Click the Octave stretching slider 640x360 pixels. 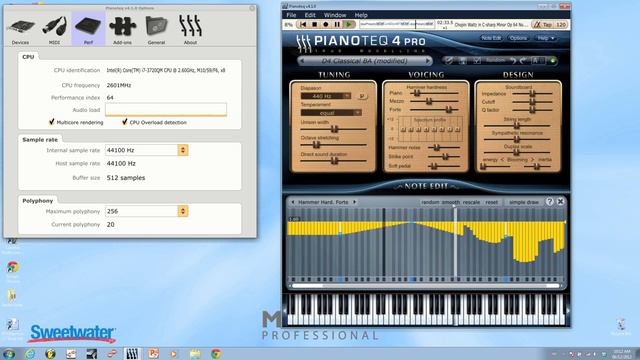tap(333, 145)
